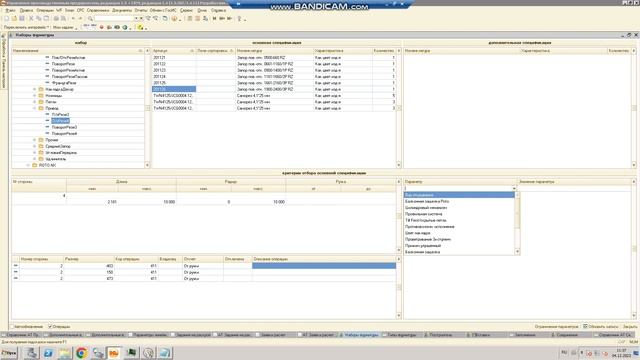Select the ФрамугаРема tree item
640x360 pixels.
[x=64, y=83]
